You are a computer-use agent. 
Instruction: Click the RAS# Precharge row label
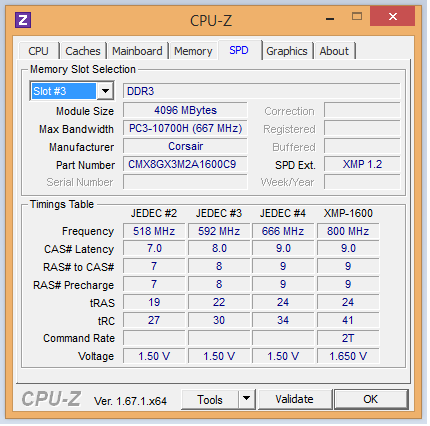[x=73, y=285]
